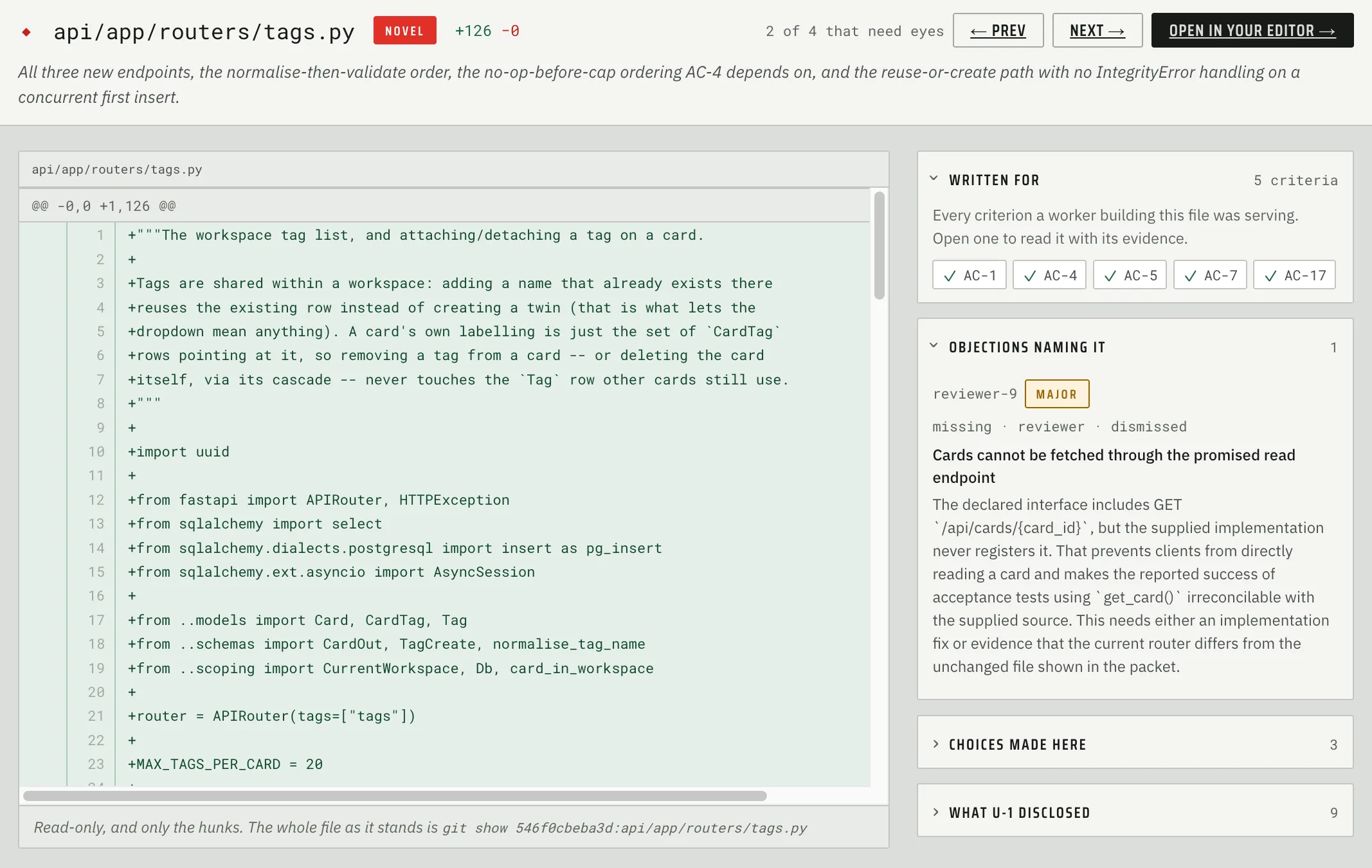Click the MAJOR severity badge

coord(1056,394)
